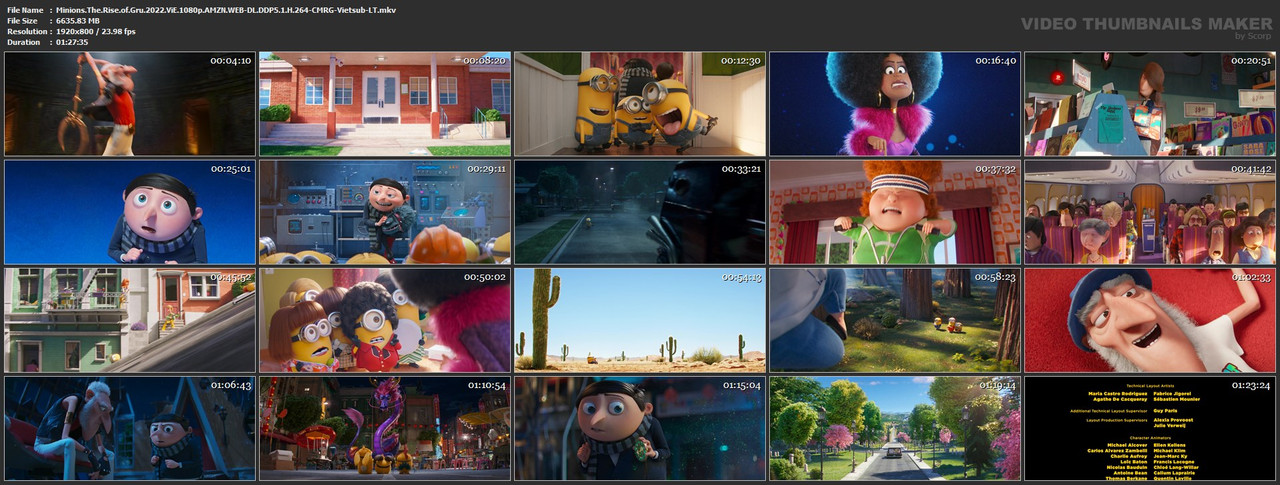The width and height of the screenshot is (1280, 485).
Task: Open the lab scene thumbnail at 00:29:11
Action: click(385, 212)
